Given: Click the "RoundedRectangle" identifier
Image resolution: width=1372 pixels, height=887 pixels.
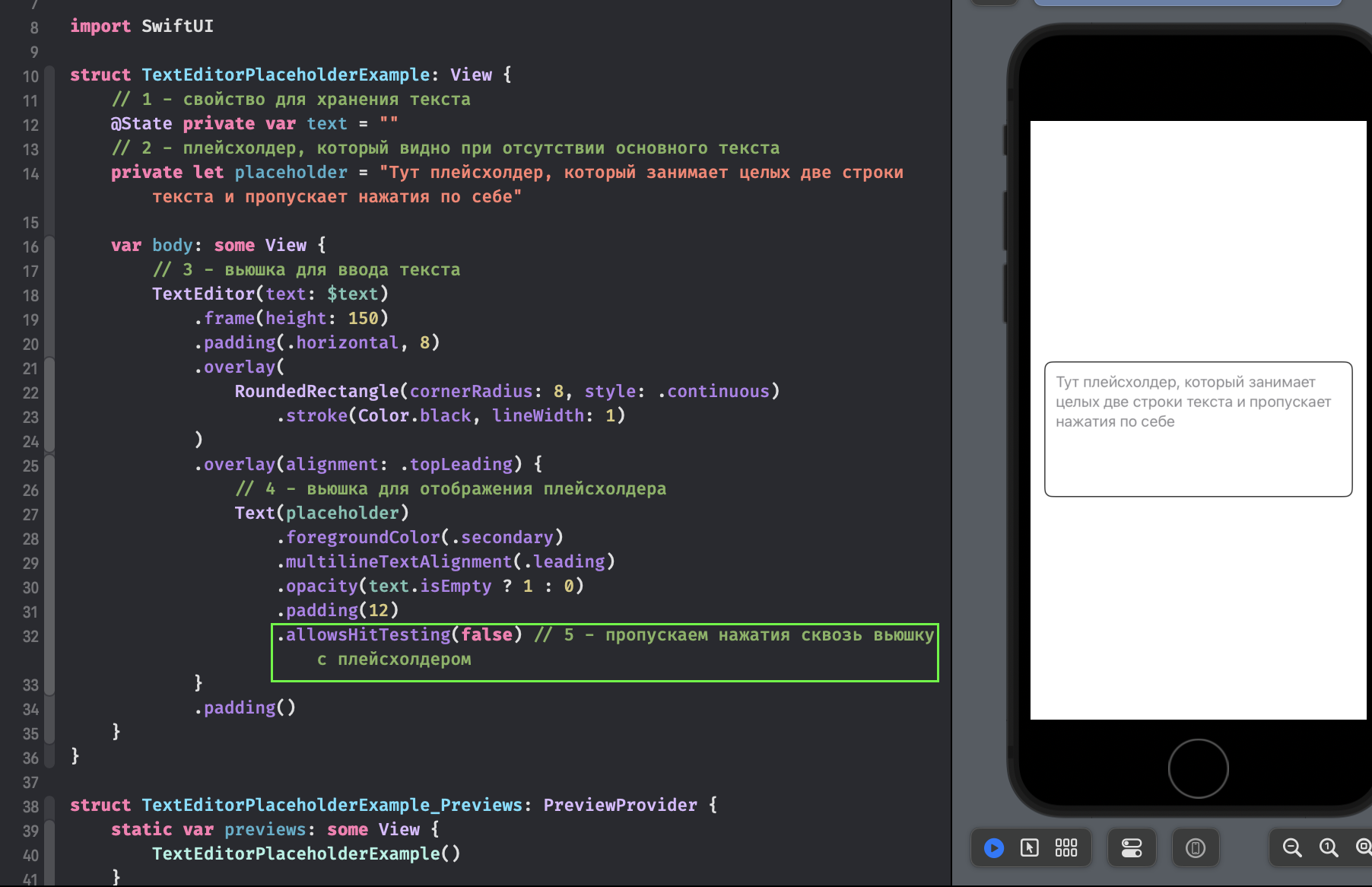Looking at the screenshot, I should (x=317, y=391).
